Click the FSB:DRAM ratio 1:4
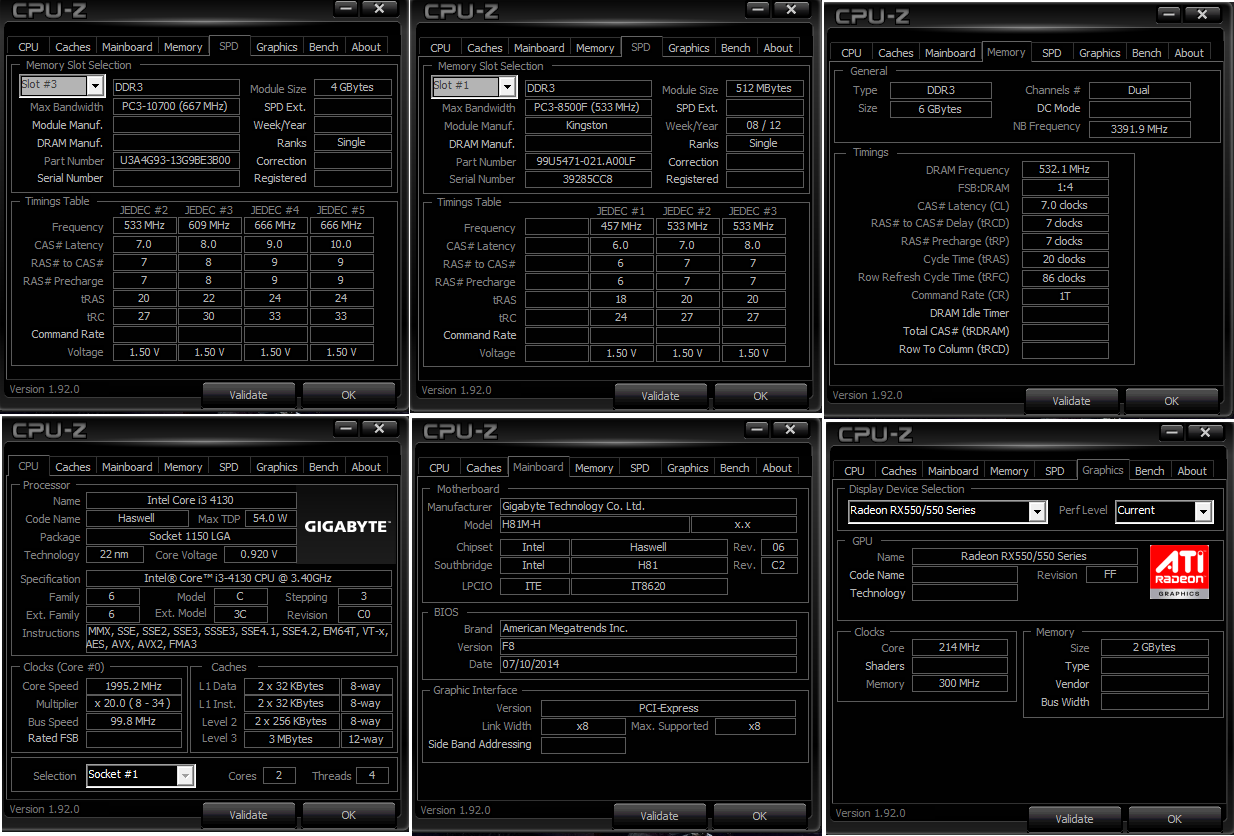This screenshot has height=836, width=1234. coord(1064,188)
